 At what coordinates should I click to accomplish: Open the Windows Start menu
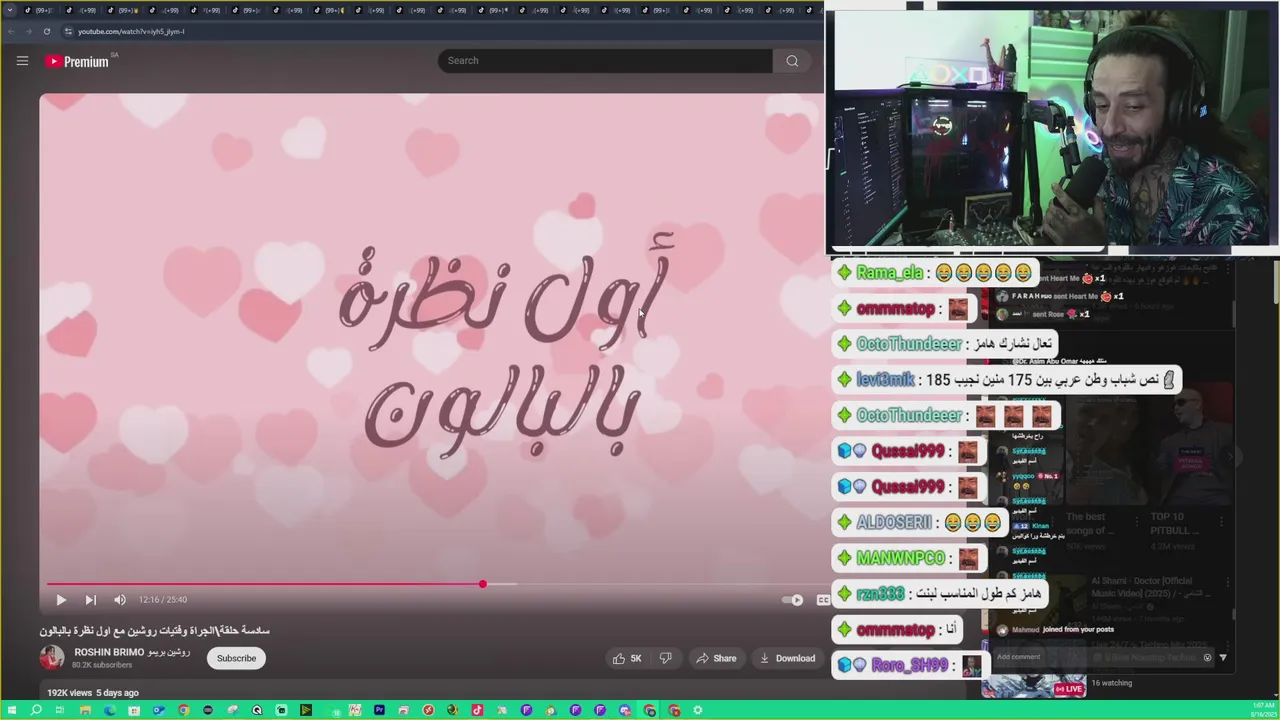11,710
